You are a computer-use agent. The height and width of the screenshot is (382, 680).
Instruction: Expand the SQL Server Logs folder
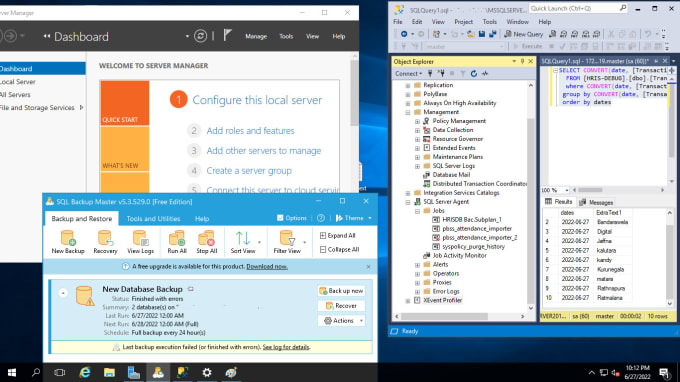pos(417,166)
